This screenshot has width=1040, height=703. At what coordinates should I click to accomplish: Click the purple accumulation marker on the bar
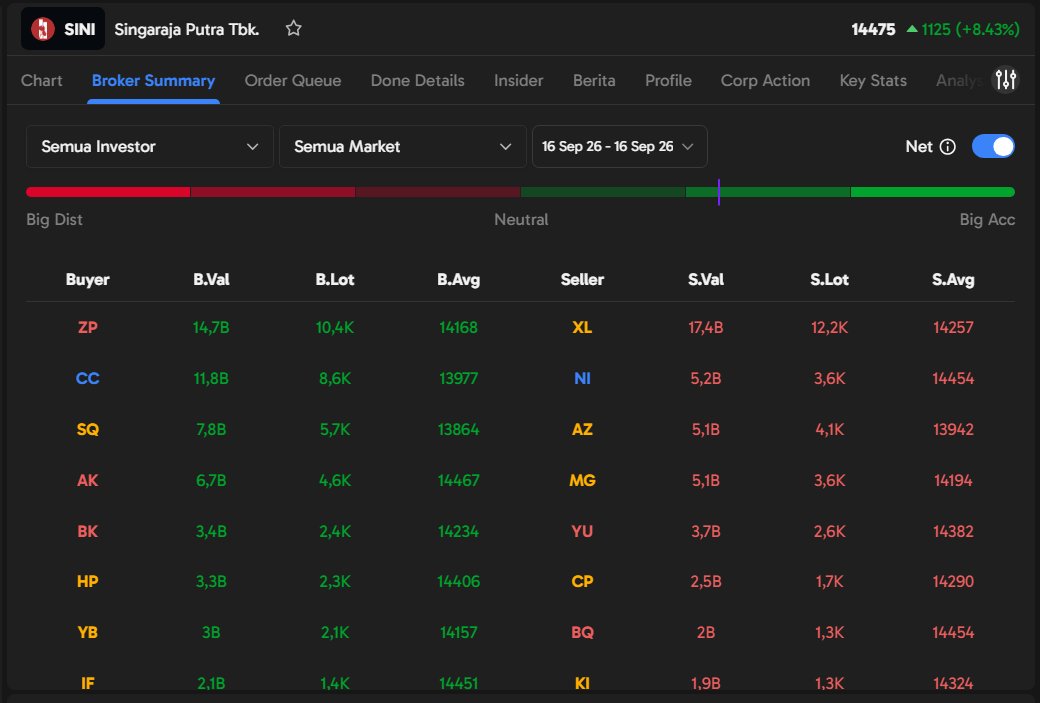(718, 192)
